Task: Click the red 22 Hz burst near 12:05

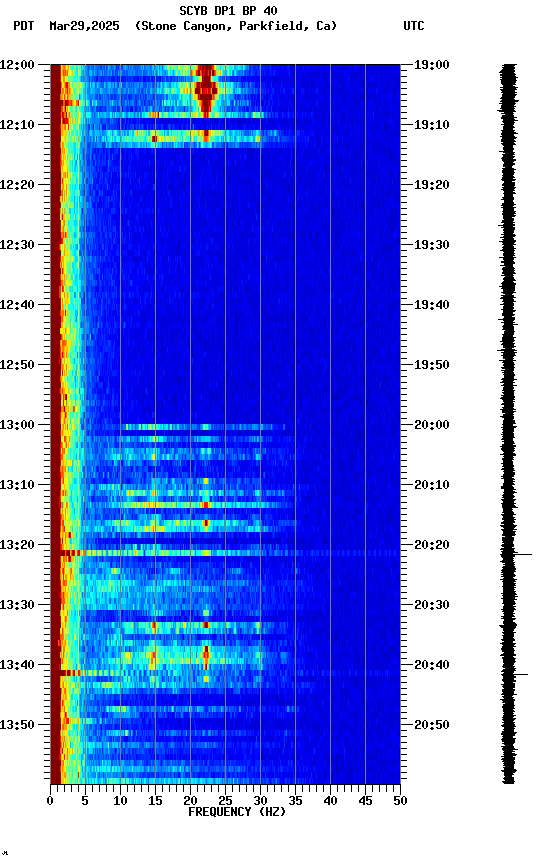Action: (206, 90)
